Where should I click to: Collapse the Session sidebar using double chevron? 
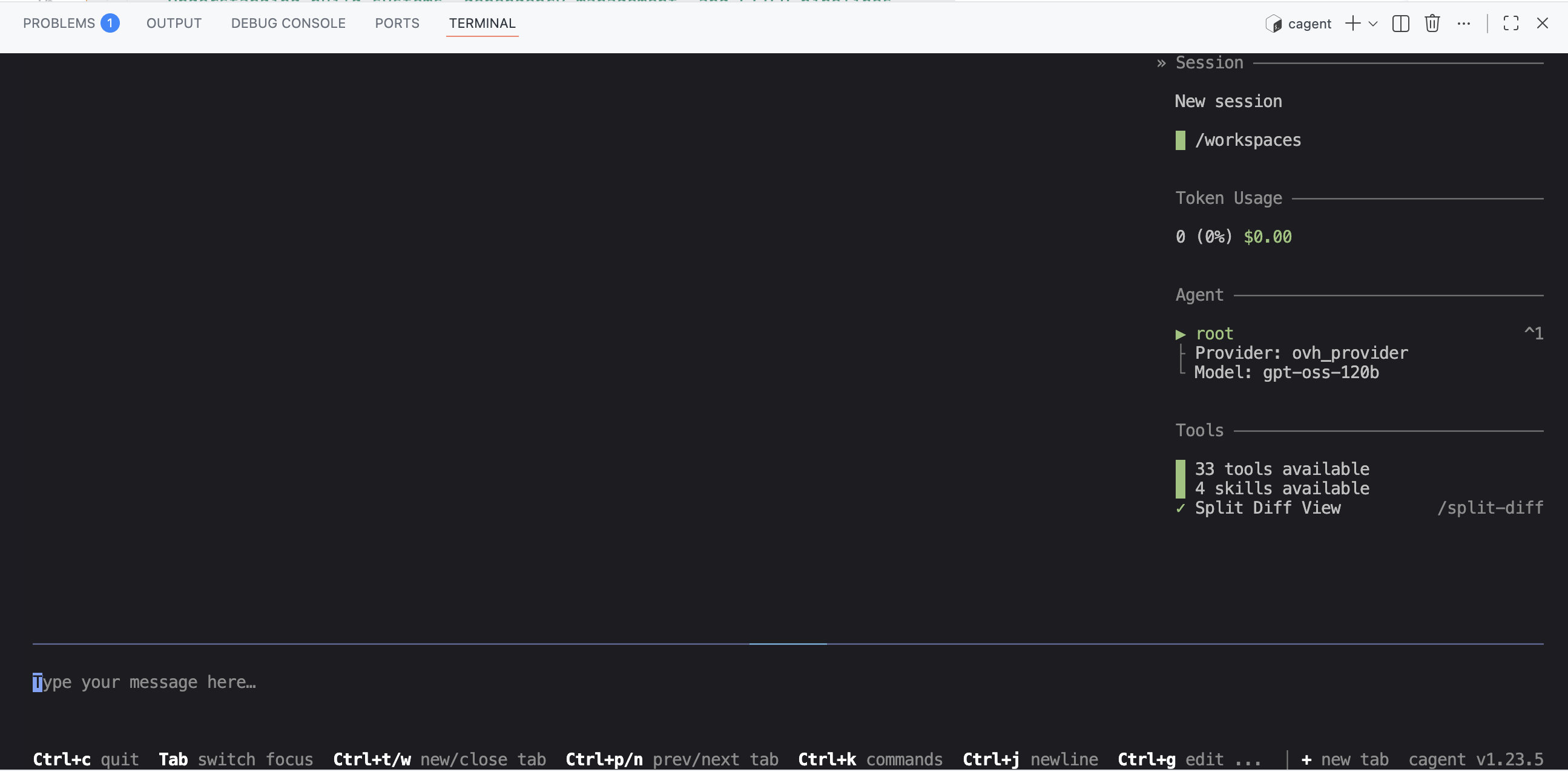[x=1161, y=64]
